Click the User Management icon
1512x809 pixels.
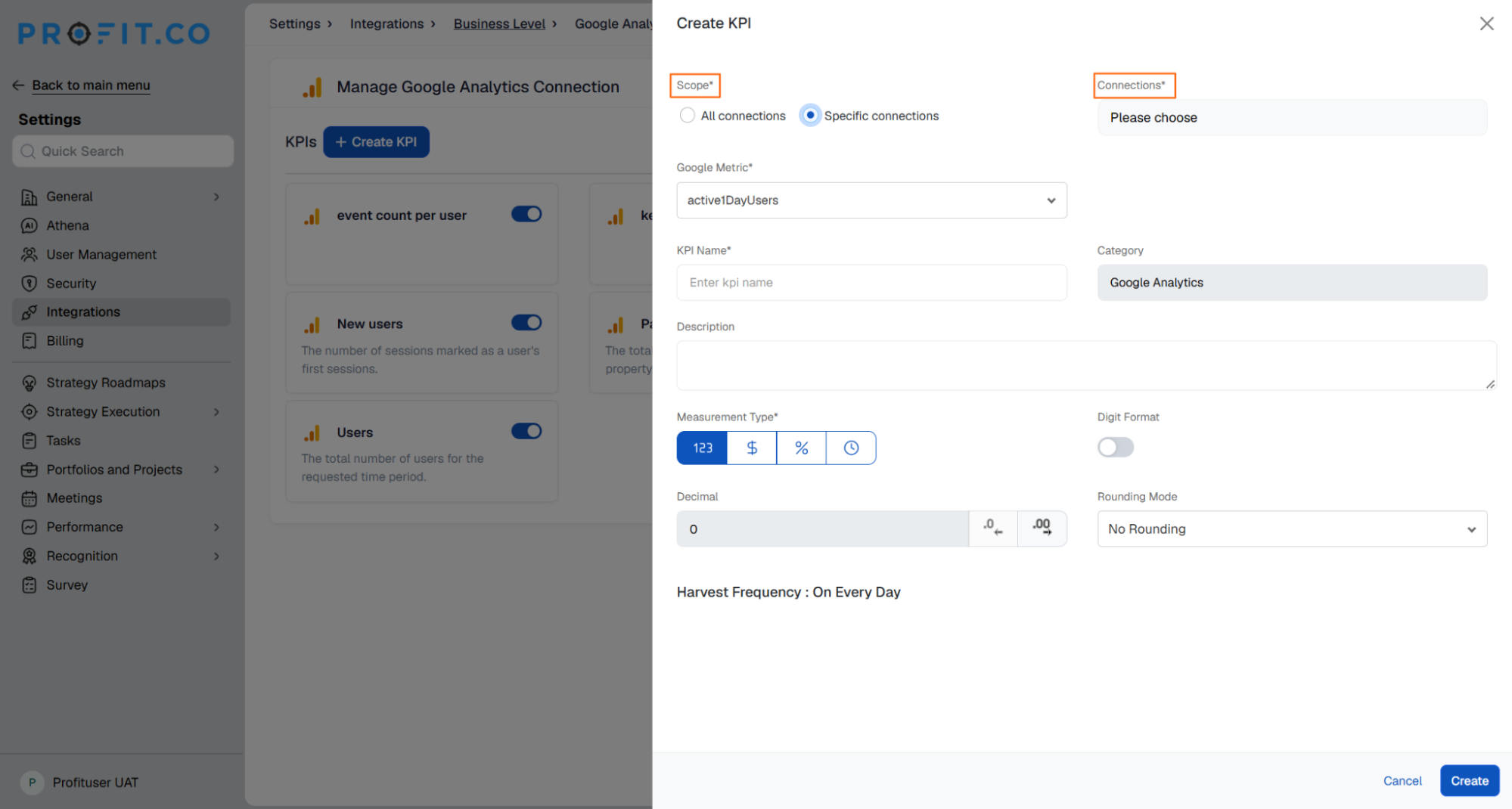click(x=29, y=255)
